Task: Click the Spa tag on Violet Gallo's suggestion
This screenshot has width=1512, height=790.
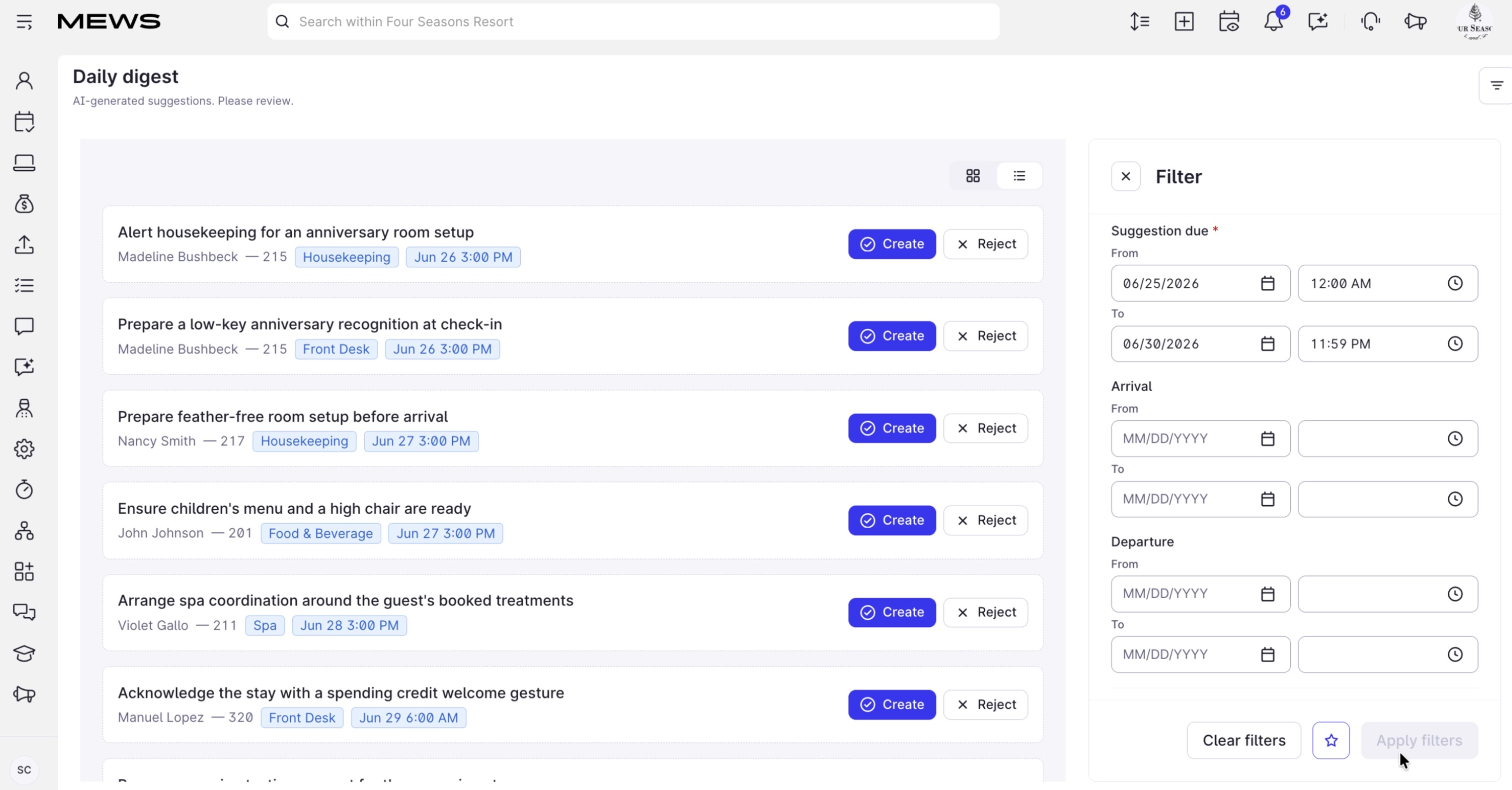Action: (265, 625)
